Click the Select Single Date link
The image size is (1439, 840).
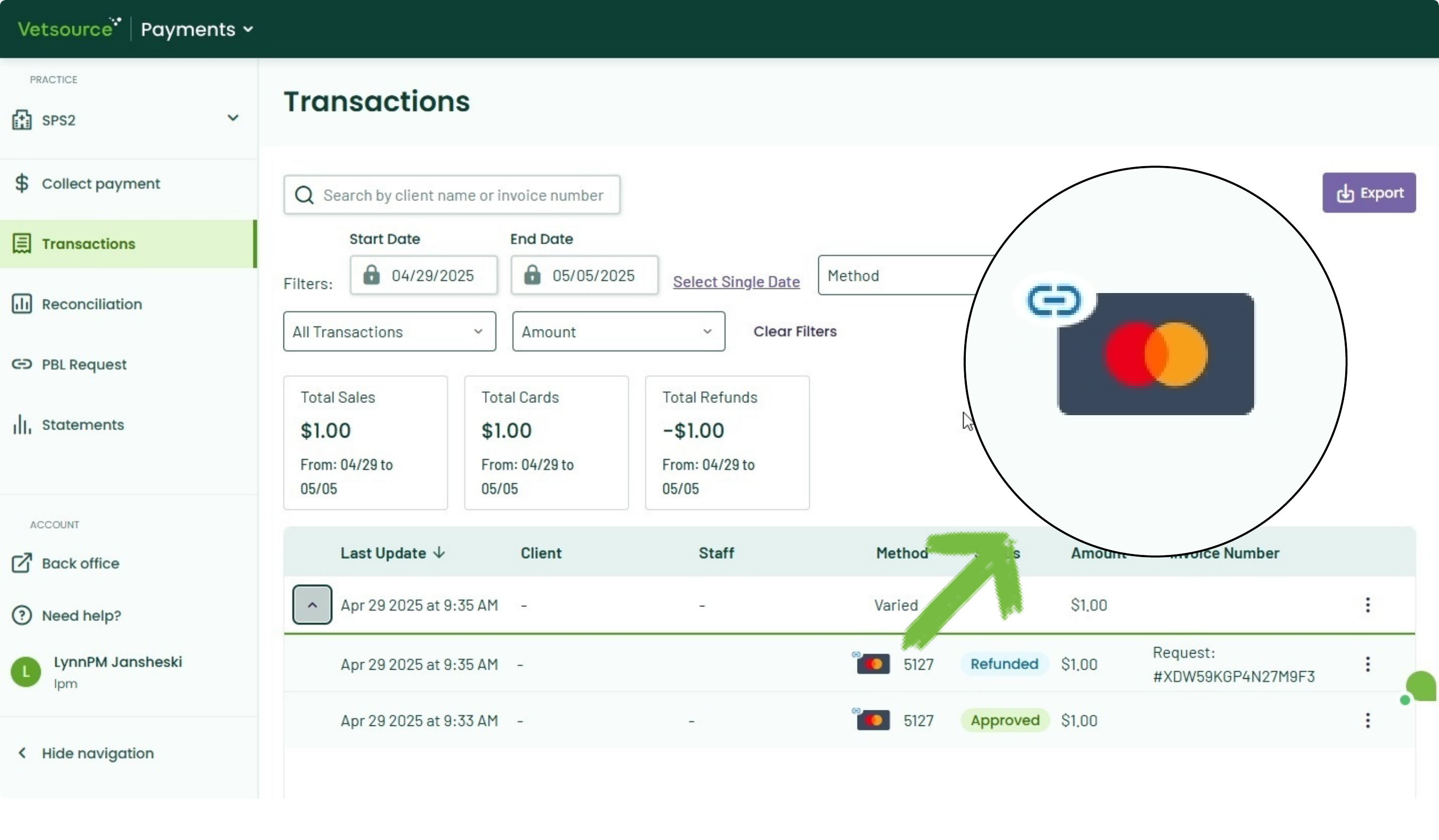pos(736,281)
